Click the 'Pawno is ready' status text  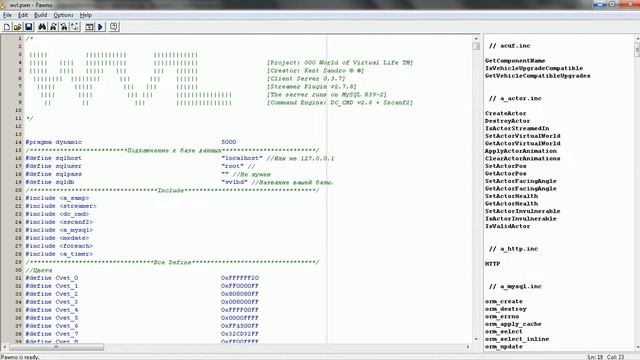(x=20, y=357)
